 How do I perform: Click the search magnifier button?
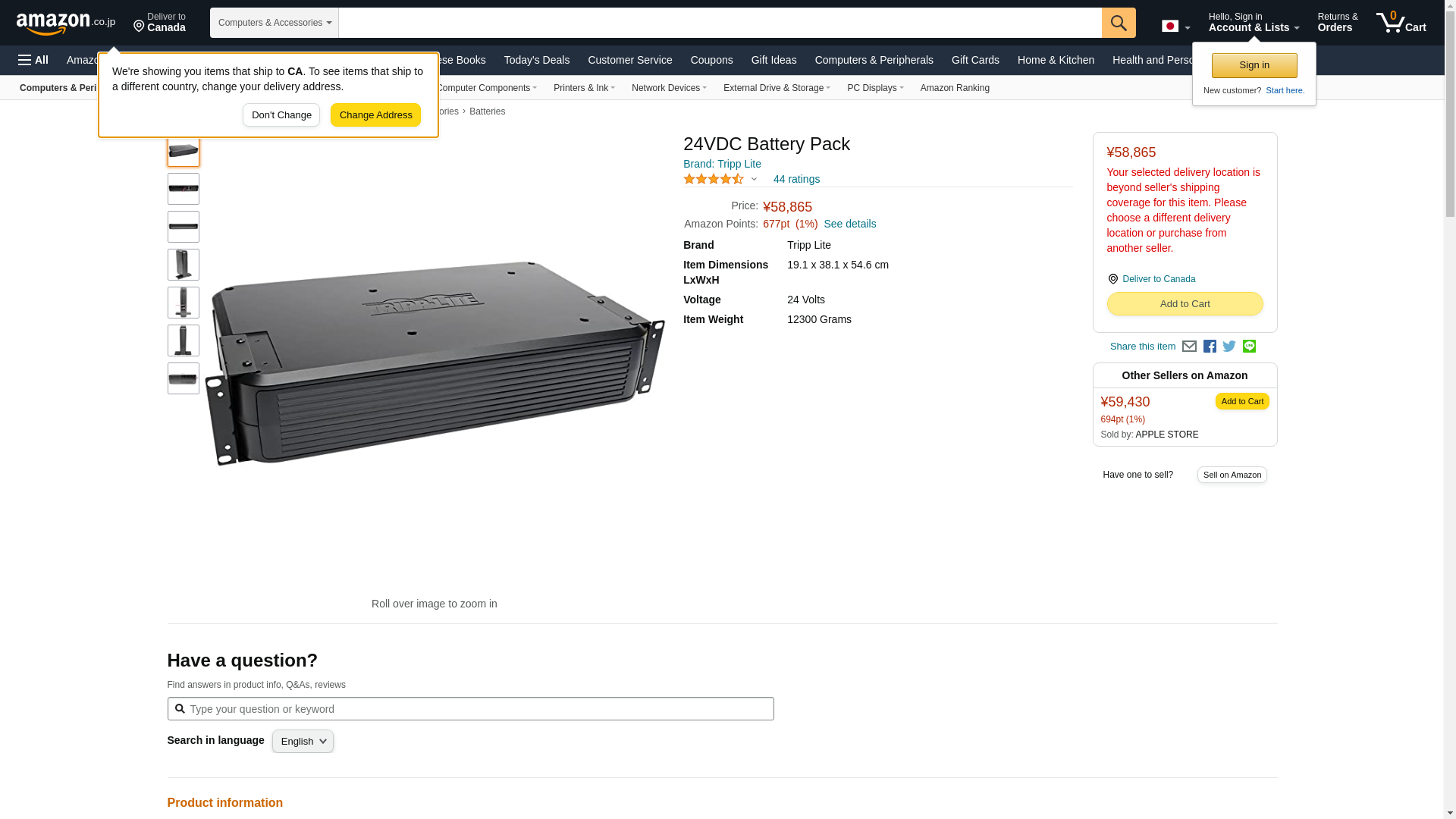(1119, 23)
